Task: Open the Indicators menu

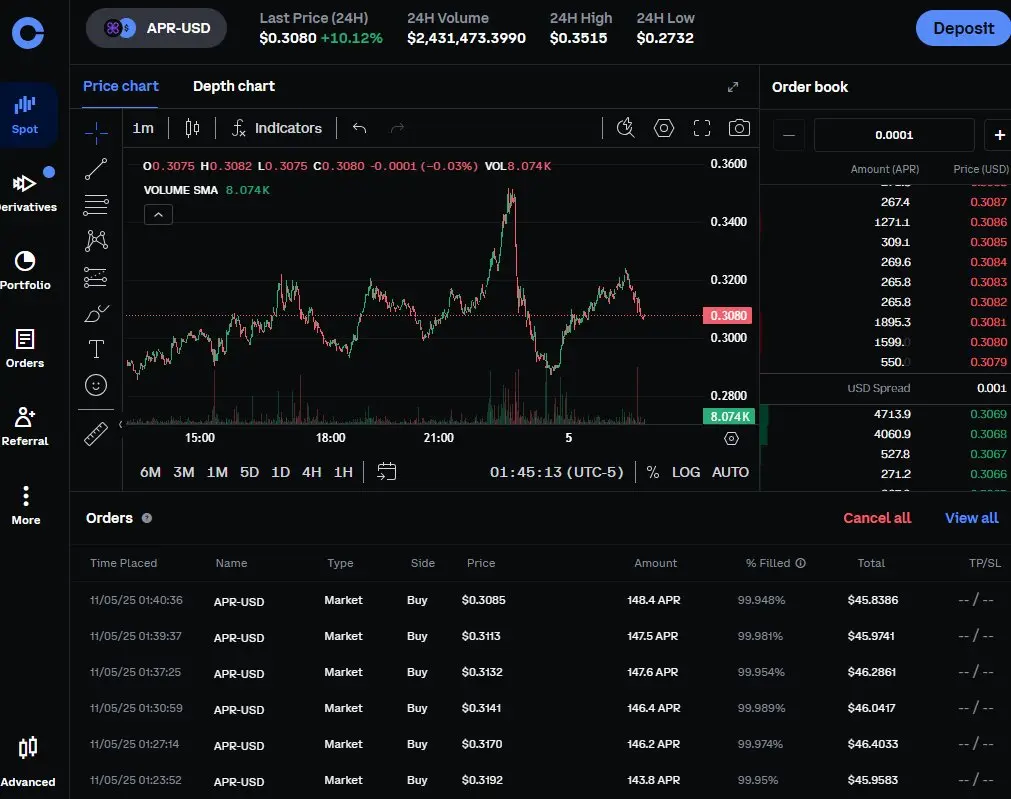Action: pos(277,128)
